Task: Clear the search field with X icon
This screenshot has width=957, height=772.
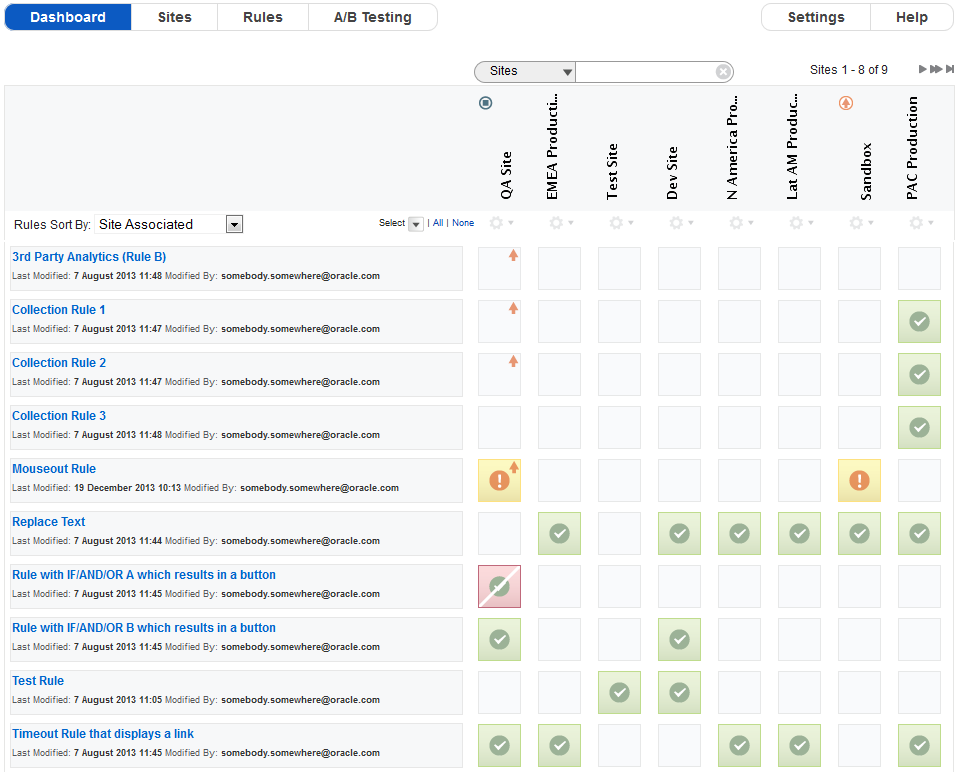Action: pyautogui.click(x=723, y=72)
